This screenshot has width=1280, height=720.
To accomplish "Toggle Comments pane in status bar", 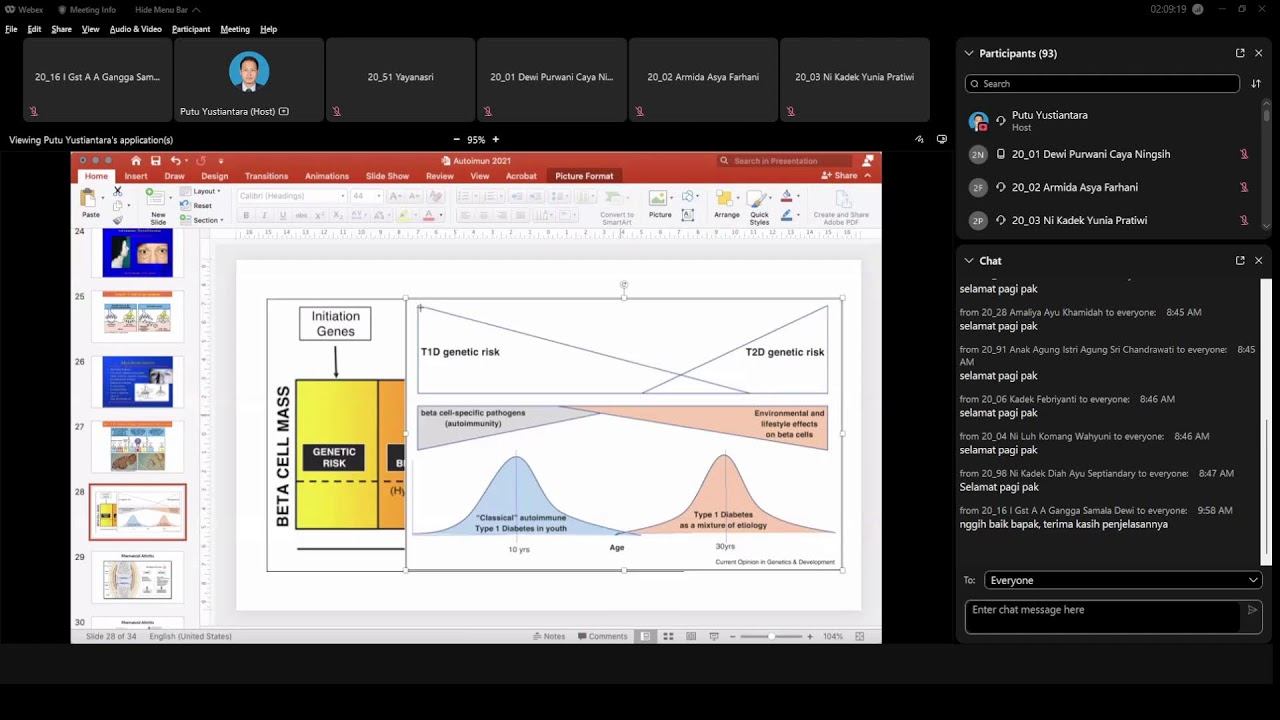I will [602, 636].
